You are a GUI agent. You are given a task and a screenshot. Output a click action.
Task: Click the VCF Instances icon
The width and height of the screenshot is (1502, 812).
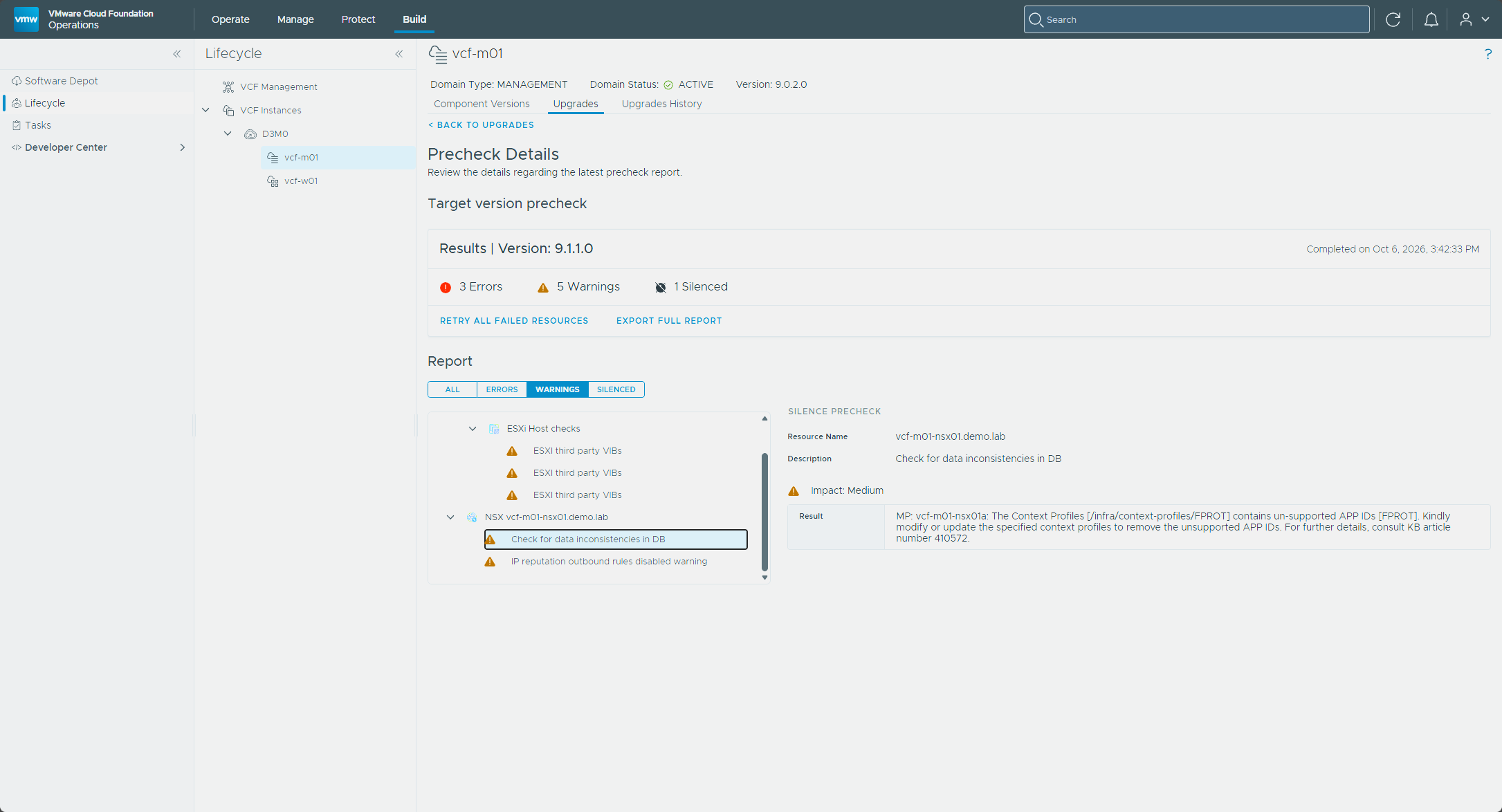click(228, 110)
